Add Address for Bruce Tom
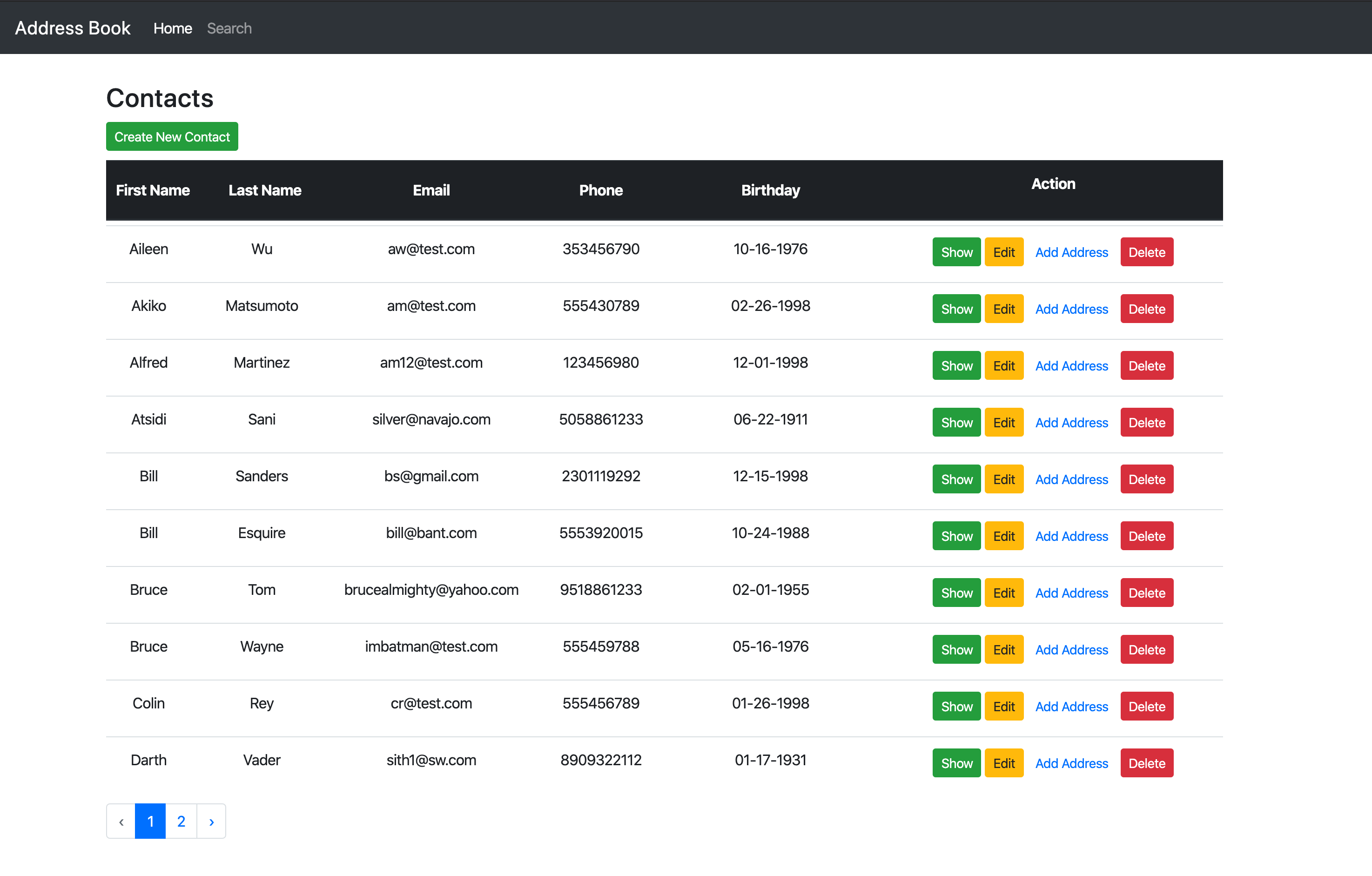This screenshot has width=1372, height=876. (1072, 593)
